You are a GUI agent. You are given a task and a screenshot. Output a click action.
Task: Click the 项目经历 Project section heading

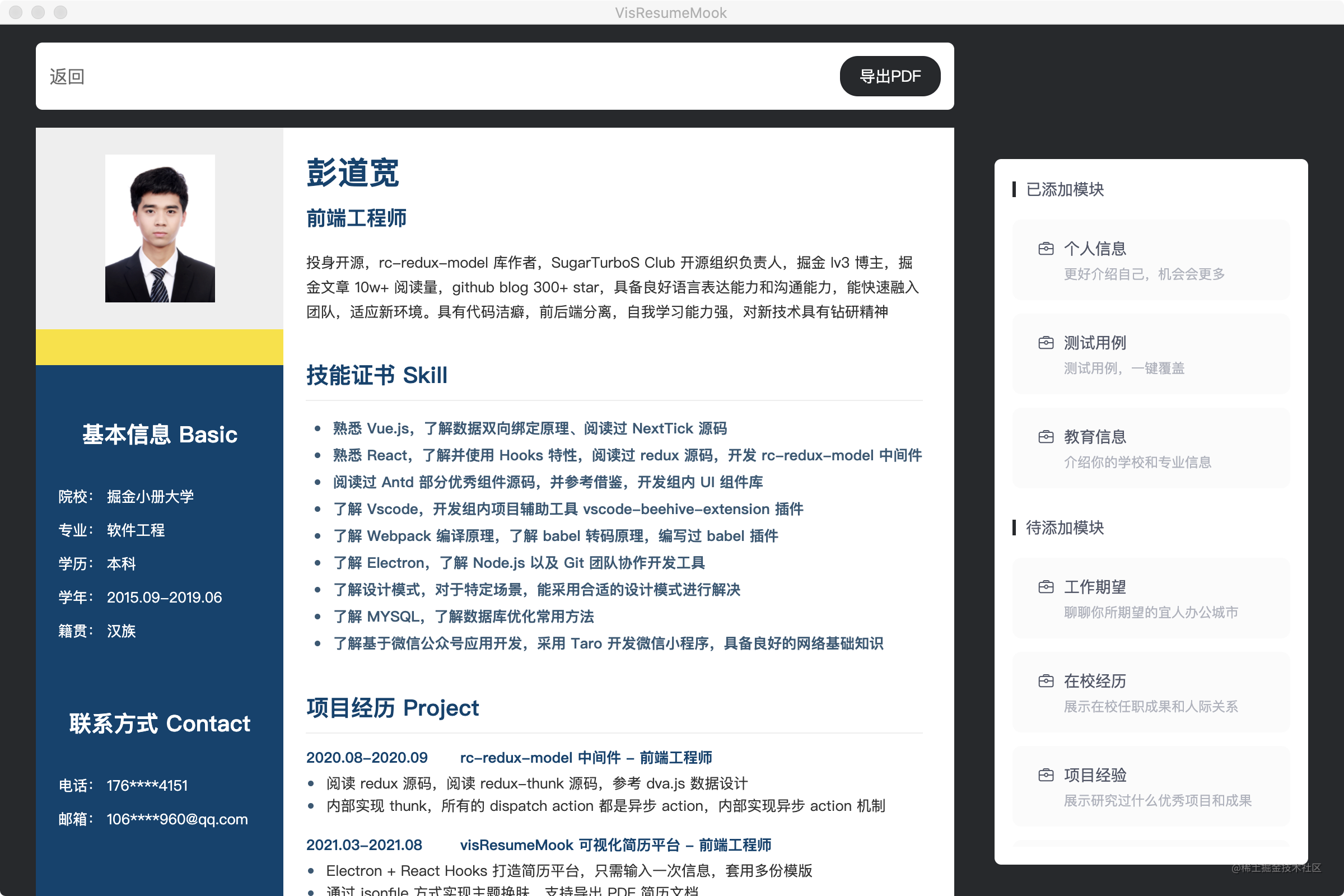[x=392, y=708]
